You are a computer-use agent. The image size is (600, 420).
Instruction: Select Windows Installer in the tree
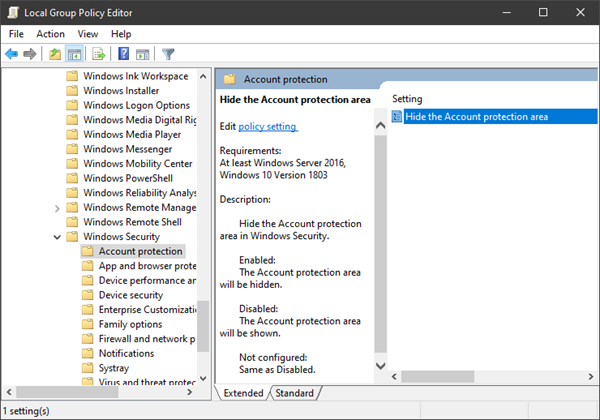pos(121,91)
